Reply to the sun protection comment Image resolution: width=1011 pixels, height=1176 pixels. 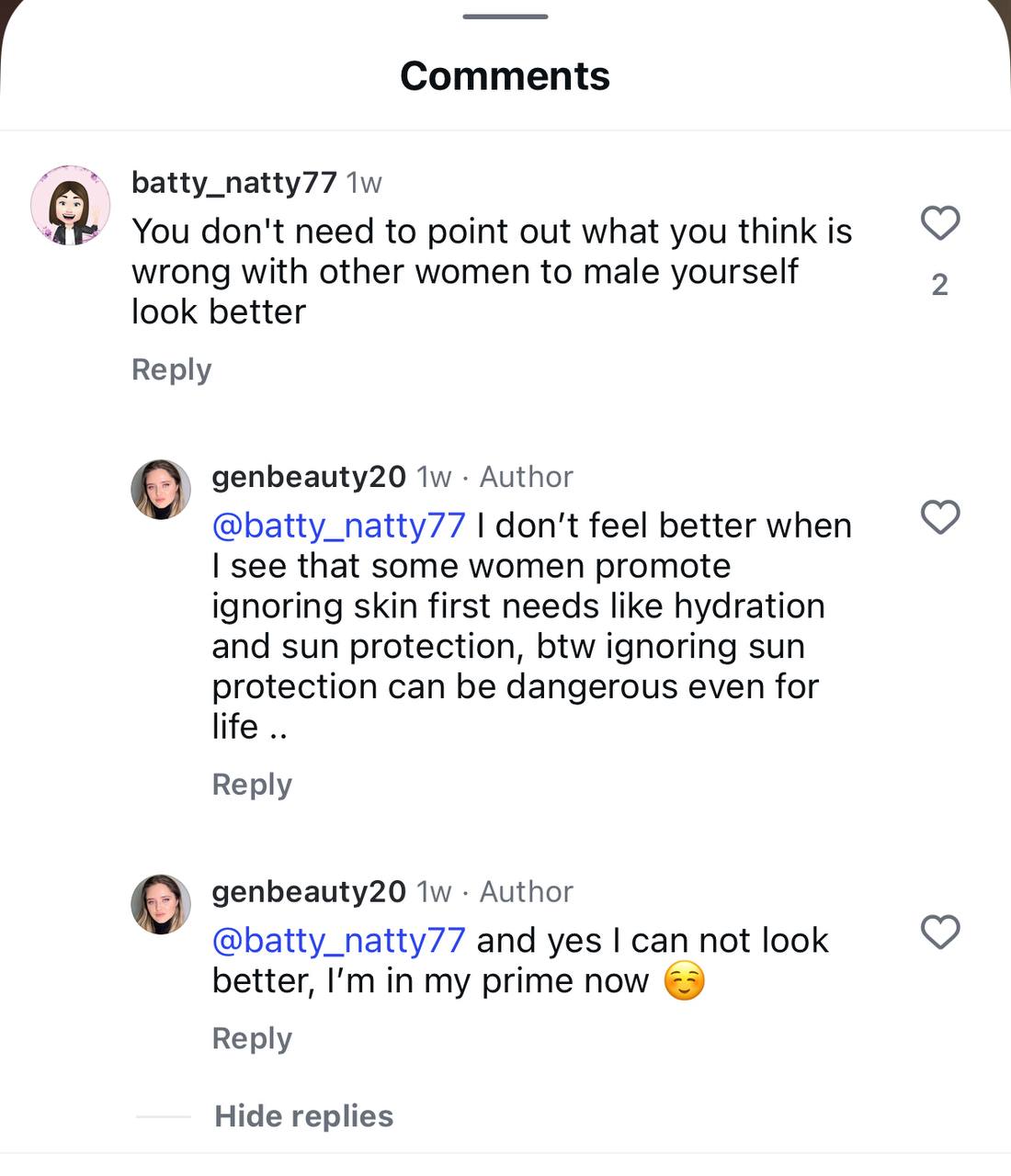coord(252,785)
